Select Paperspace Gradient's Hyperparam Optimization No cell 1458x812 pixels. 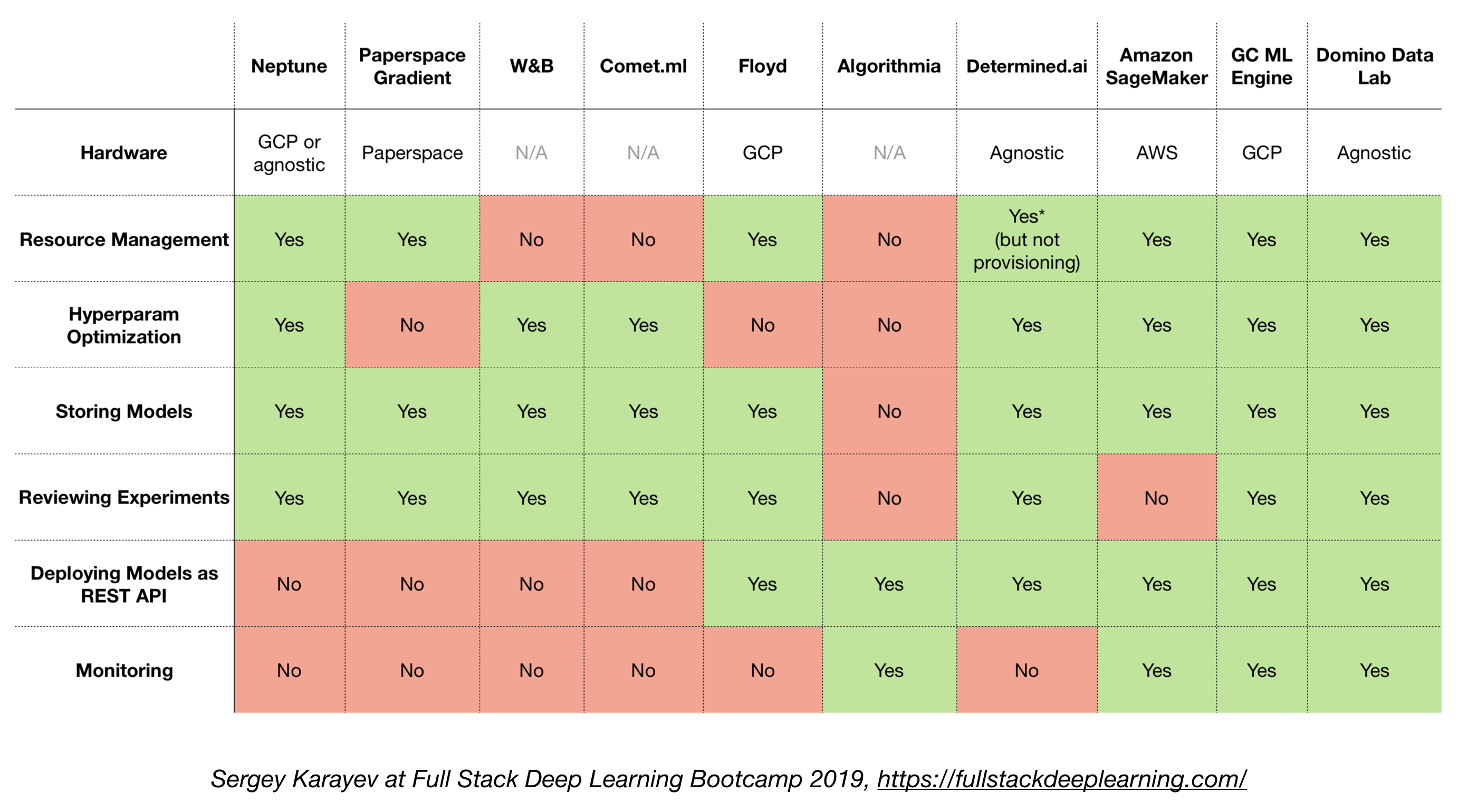pyautogui.click(x=412, y=325)
